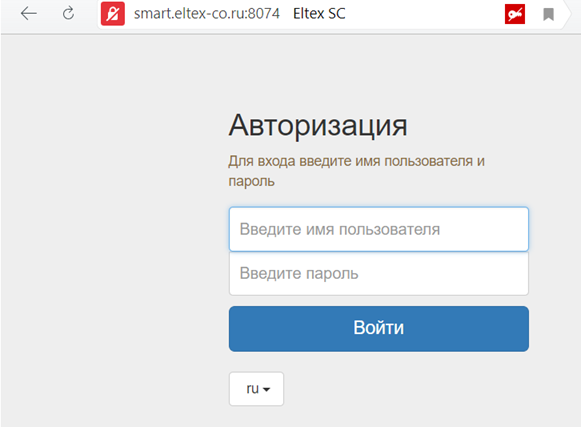Screen dimensions: 581x427
Task: Select the smart.eltex-co.ru:8074 address text
Action: coord(207,14)
